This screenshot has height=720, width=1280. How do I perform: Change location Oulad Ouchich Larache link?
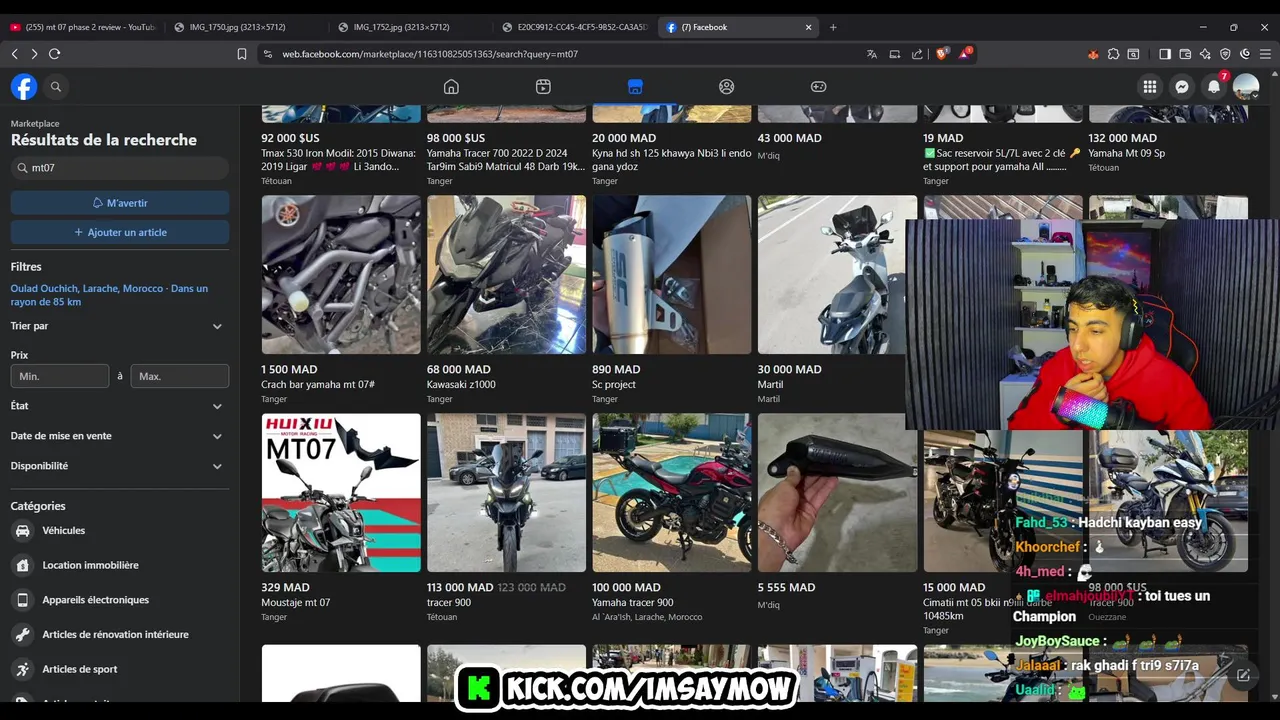109,295
